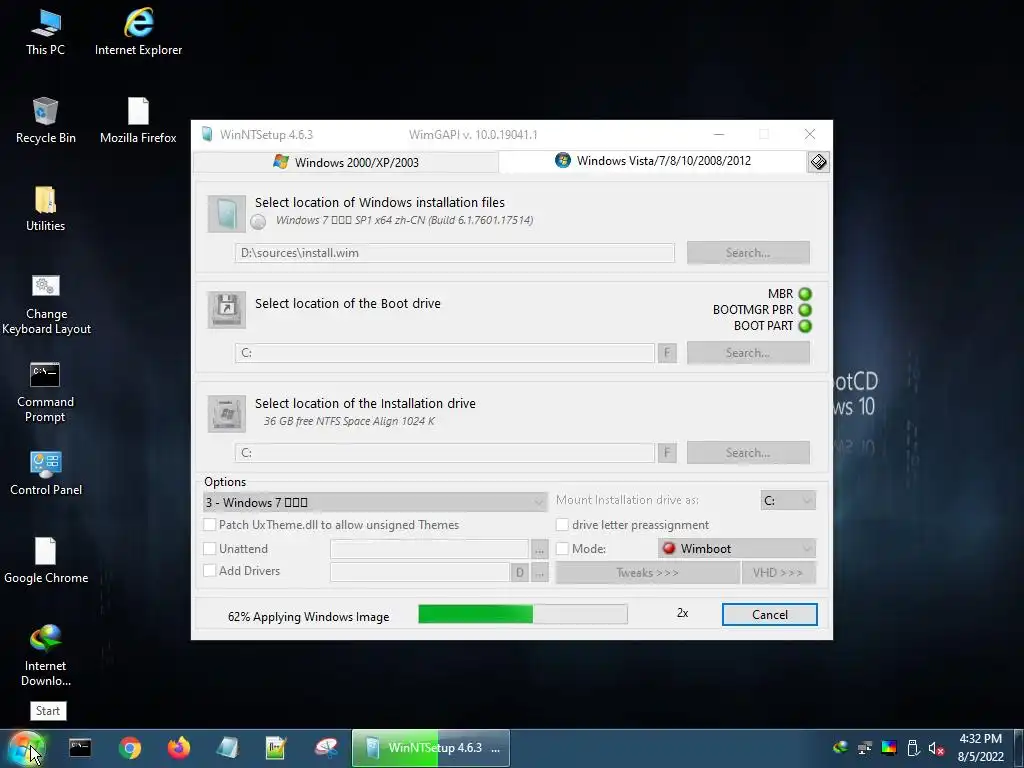Viewport: 1024px width, 768px height.
Task: Open Mozilla Firefox desktop shortcut
Action: pos(138,121)
